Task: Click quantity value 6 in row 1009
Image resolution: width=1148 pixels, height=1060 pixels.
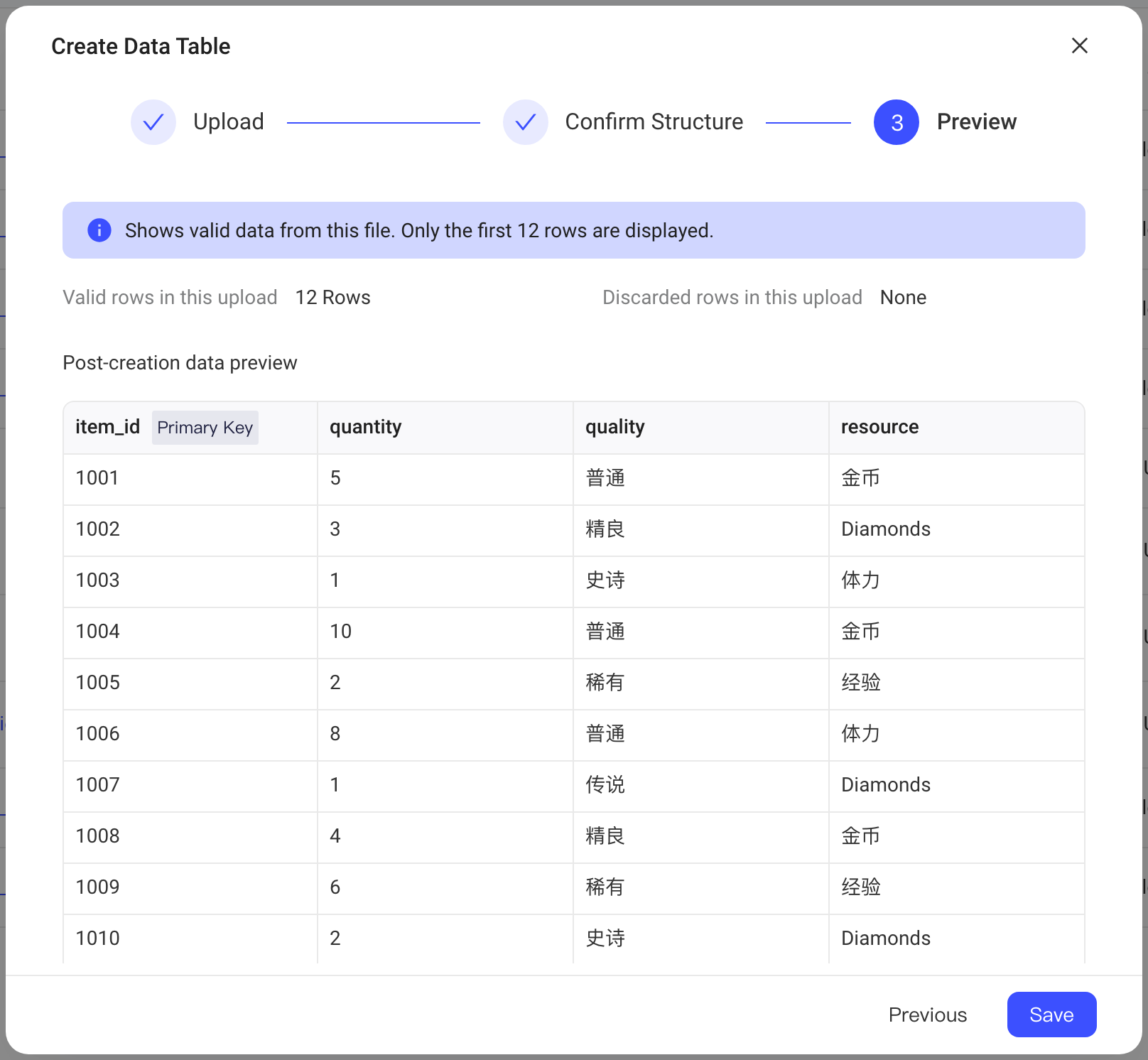Action: (445, 889)
